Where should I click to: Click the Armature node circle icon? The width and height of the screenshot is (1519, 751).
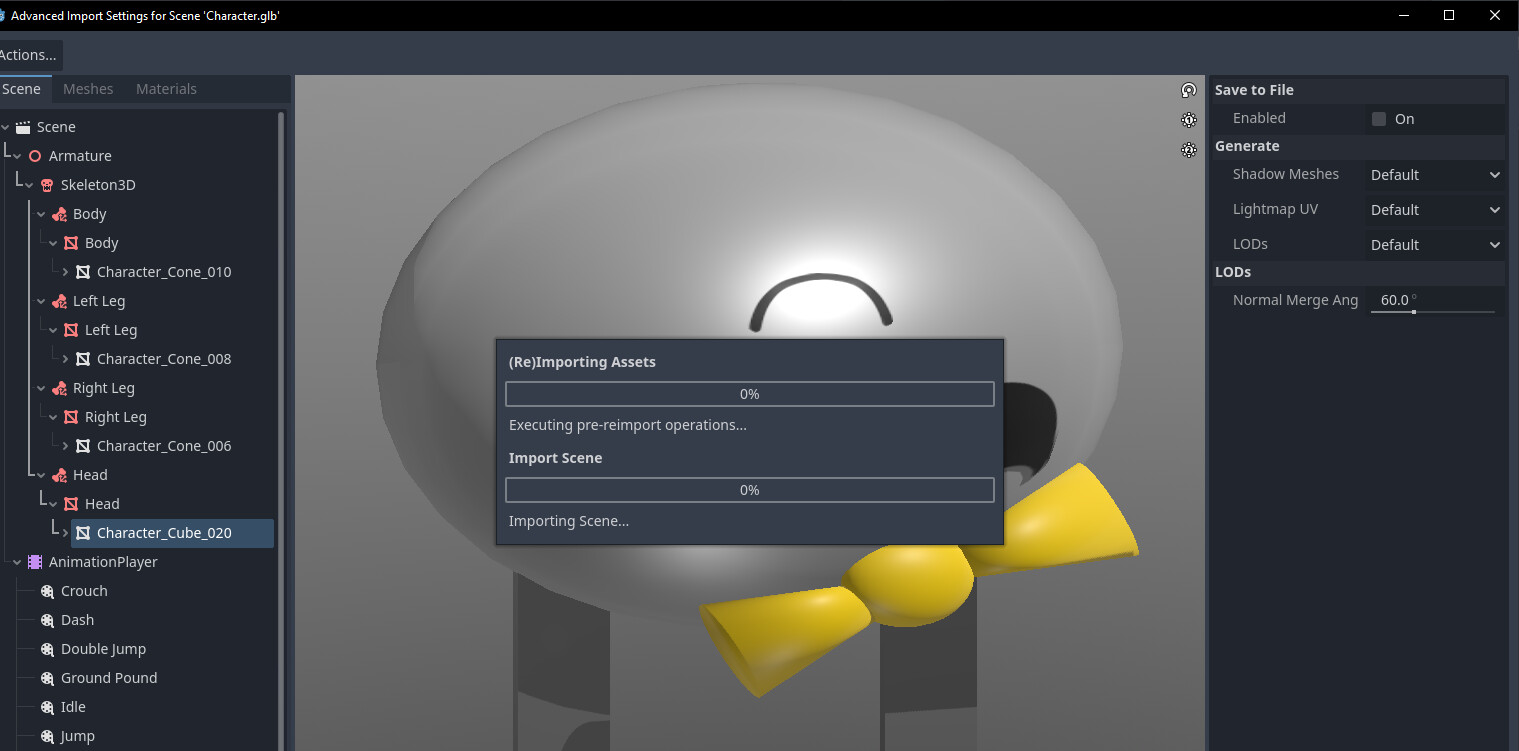(x=35, y=156)
